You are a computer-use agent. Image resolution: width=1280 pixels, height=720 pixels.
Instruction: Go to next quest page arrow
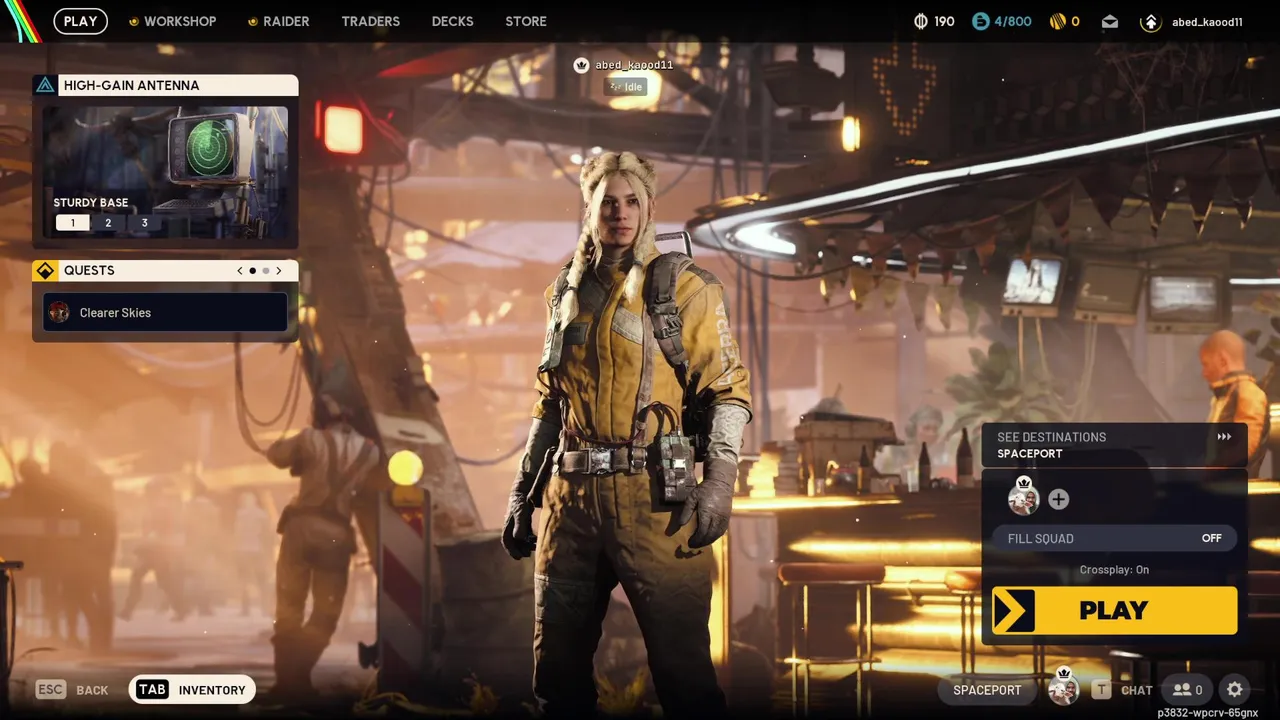pyautogui.click(x=279, y=271)
